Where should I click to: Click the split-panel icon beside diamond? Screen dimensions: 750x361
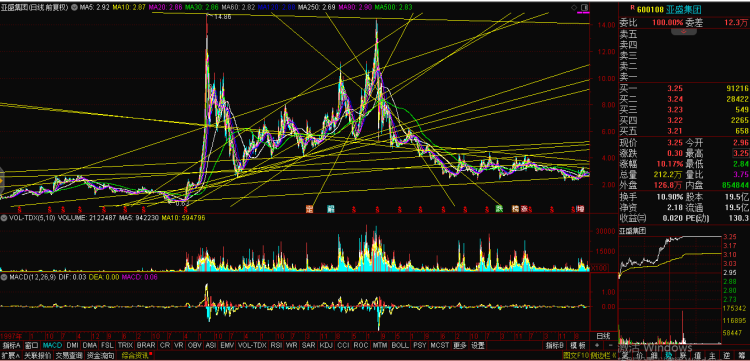click(585, 8)
